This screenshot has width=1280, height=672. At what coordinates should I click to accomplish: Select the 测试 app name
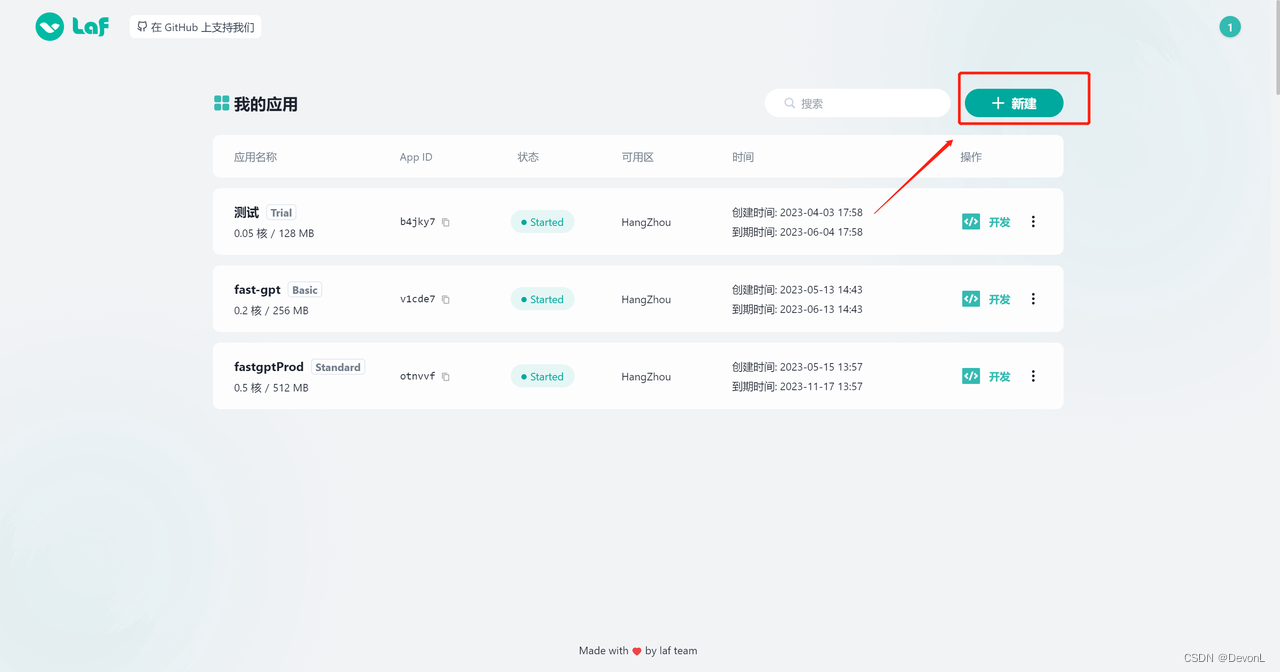(x=246, y=212)
